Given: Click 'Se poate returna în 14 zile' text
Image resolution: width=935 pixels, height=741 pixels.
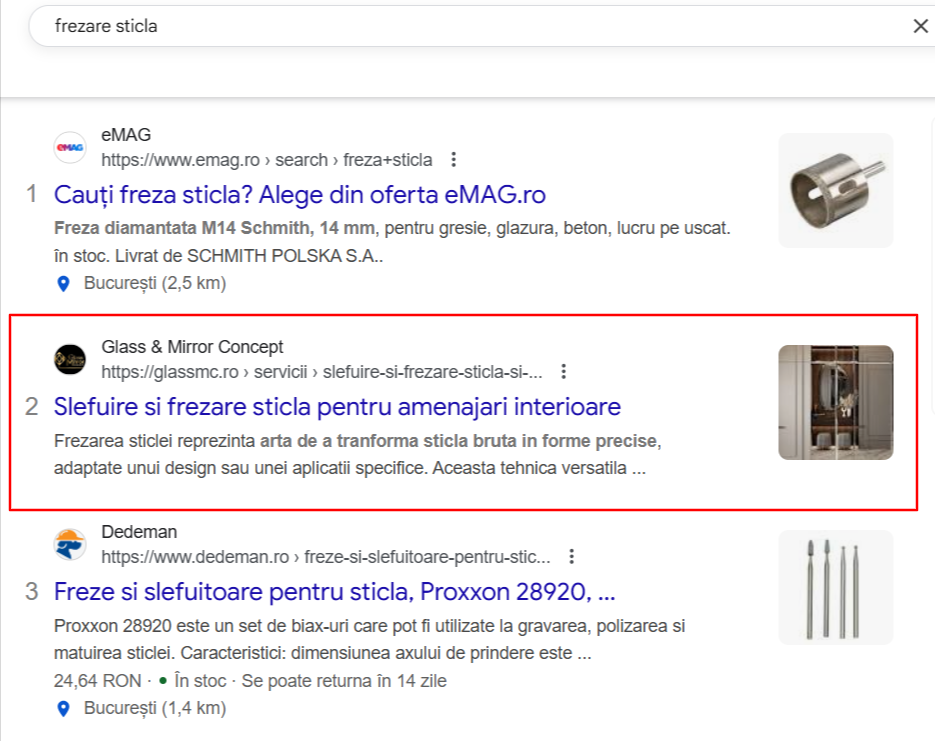Looking at the screenshot, I should pyautogui.click(x=344, y=681).
